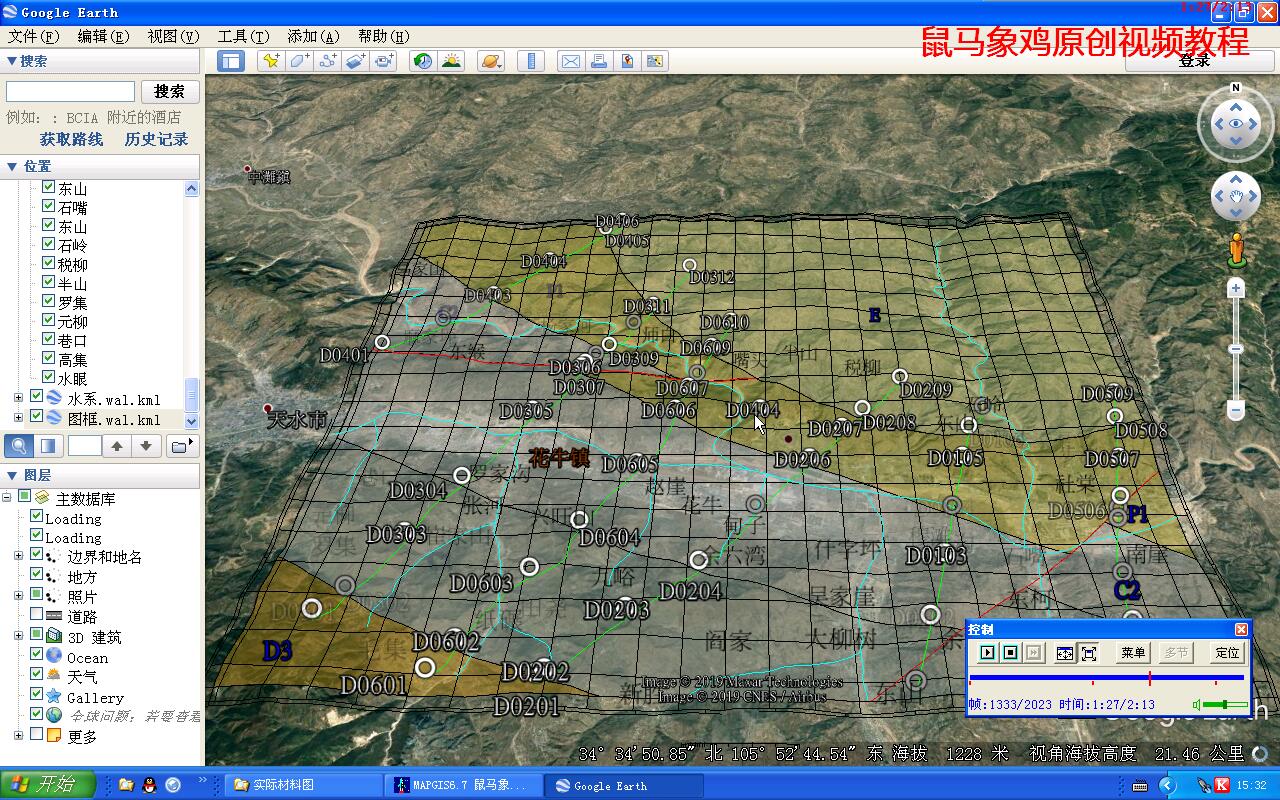Viewport: 1280px width, 800px height.
Task: Click the View in Google Maps icon
Action: [x=627, y=61]
